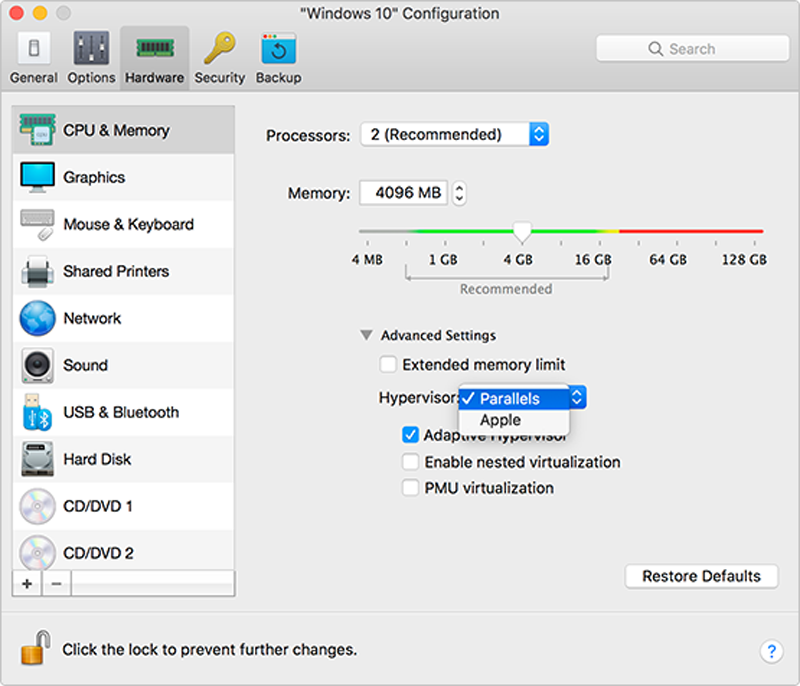Focus the Search field
Image resolution: width=800 pixels, height=686 pixels.
(x=692, y=48)
